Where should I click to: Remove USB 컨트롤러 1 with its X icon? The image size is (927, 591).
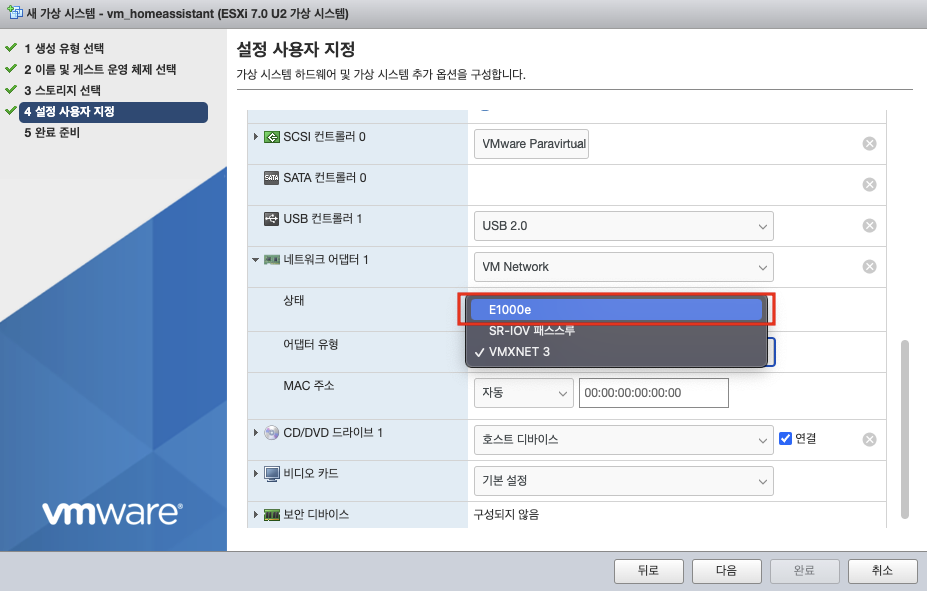click(869, 226)
